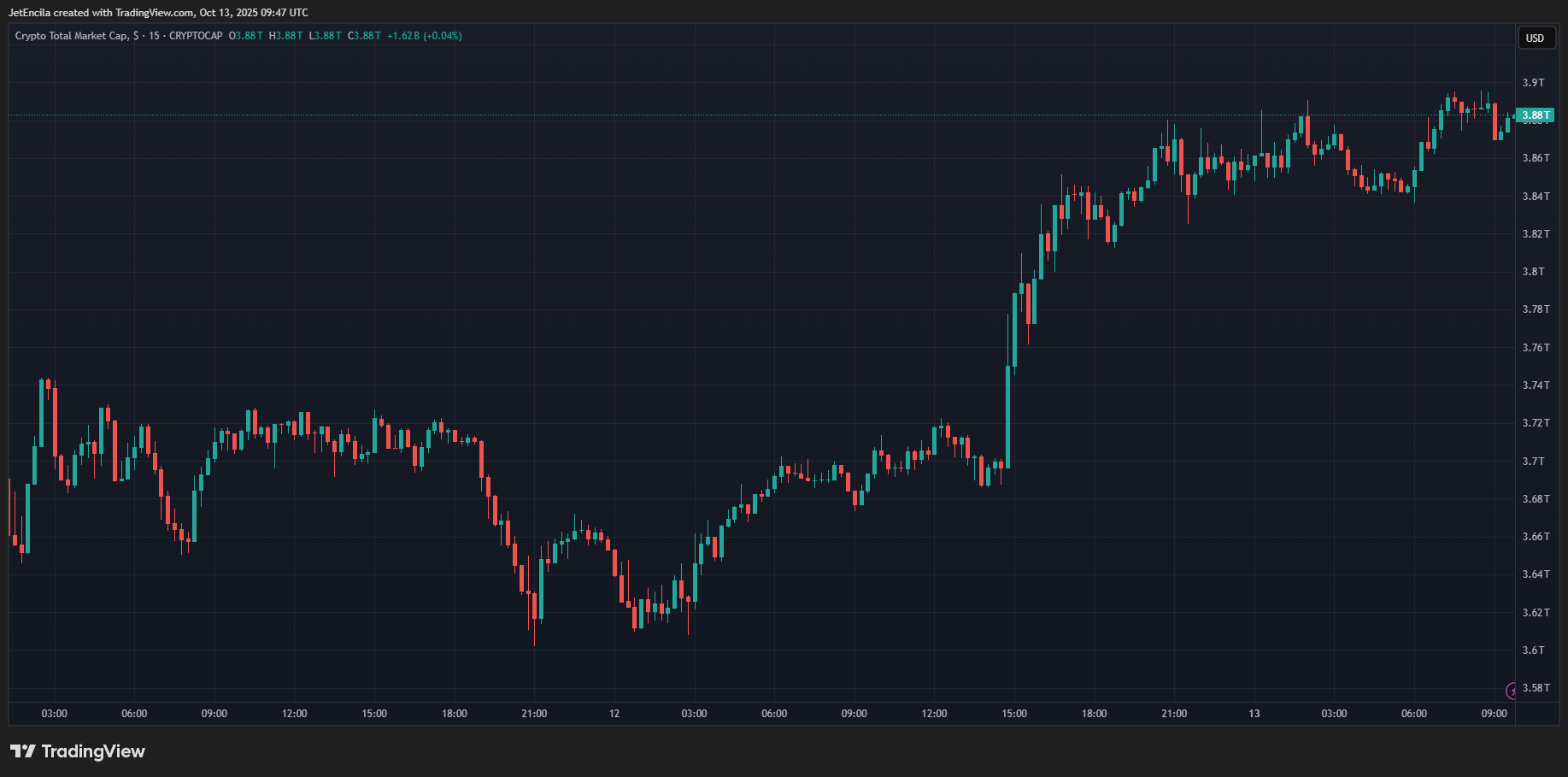Viewport: 1568px width, 777px height.
Task: Click the 3.9T price axis label
Action: click(x=1533, y=83)
